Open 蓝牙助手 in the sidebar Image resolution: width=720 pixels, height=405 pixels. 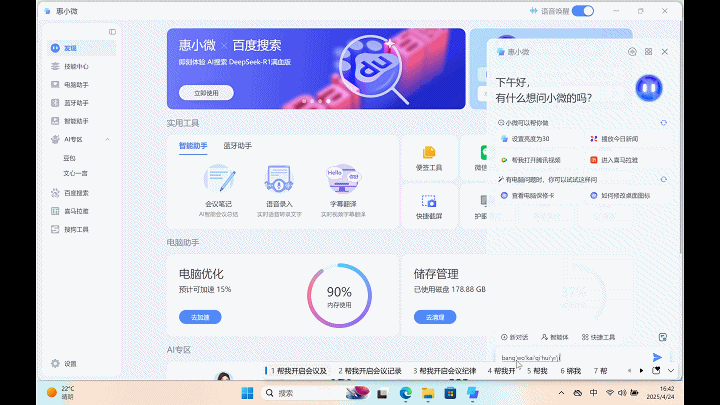click(81, 103)
